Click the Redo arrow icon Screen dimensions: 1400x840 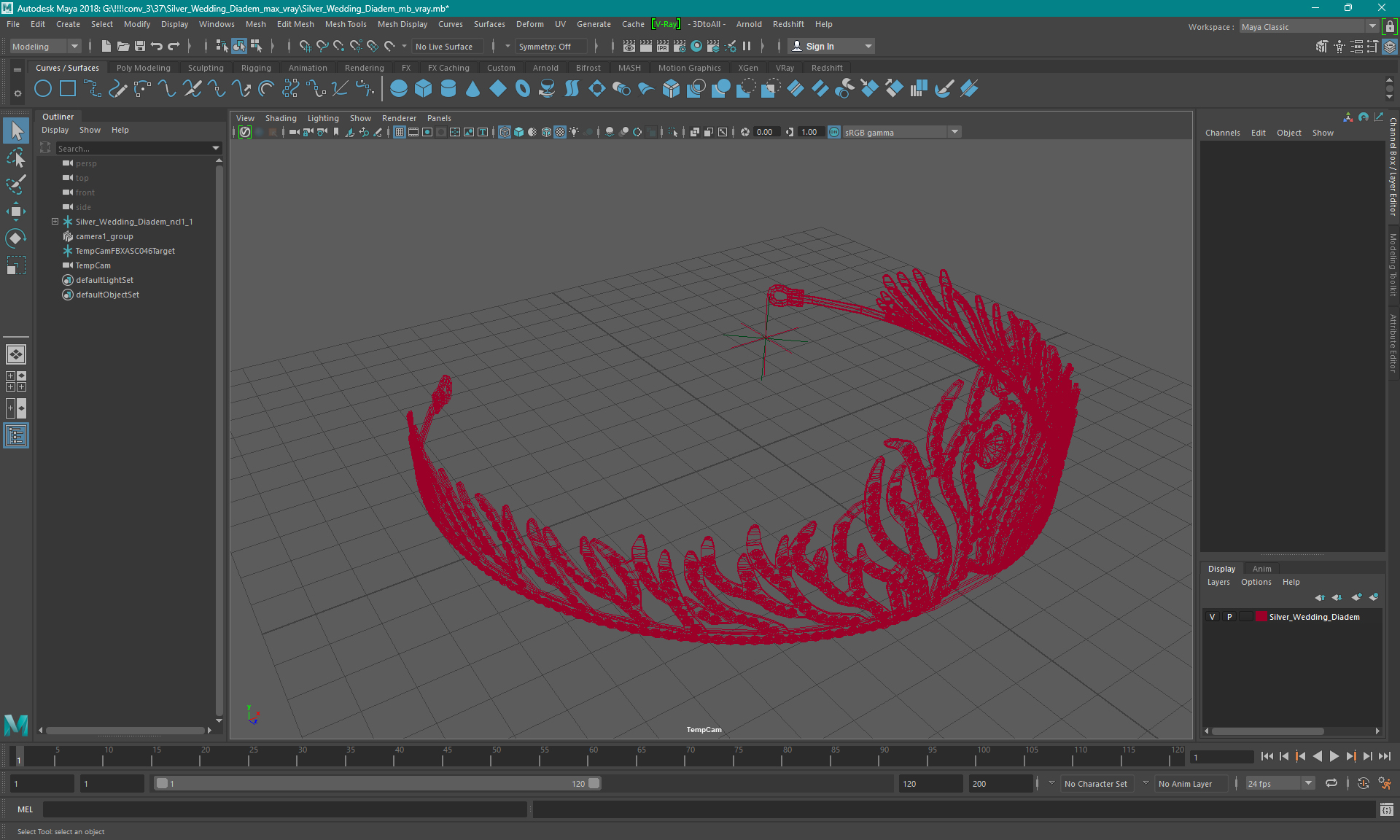[x=174, y=46]
